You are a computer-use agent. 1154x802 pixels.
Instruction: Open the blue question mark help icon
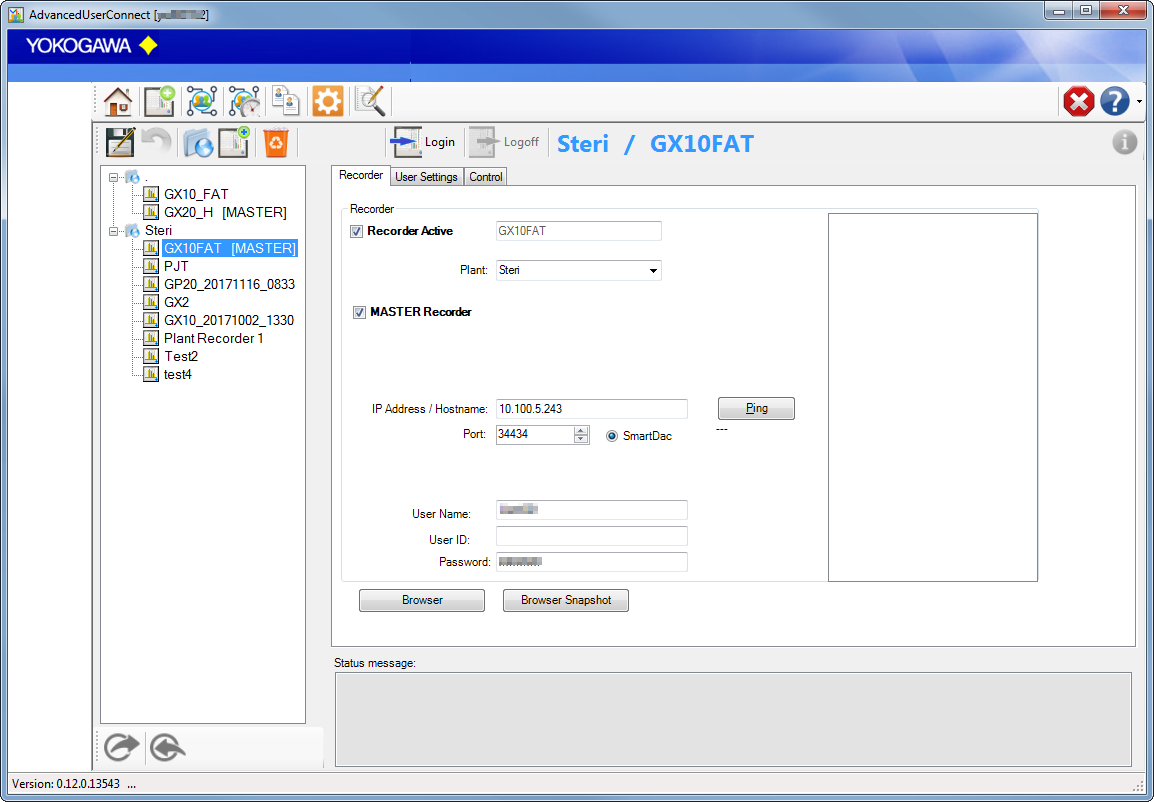[x=1115, y=102]
